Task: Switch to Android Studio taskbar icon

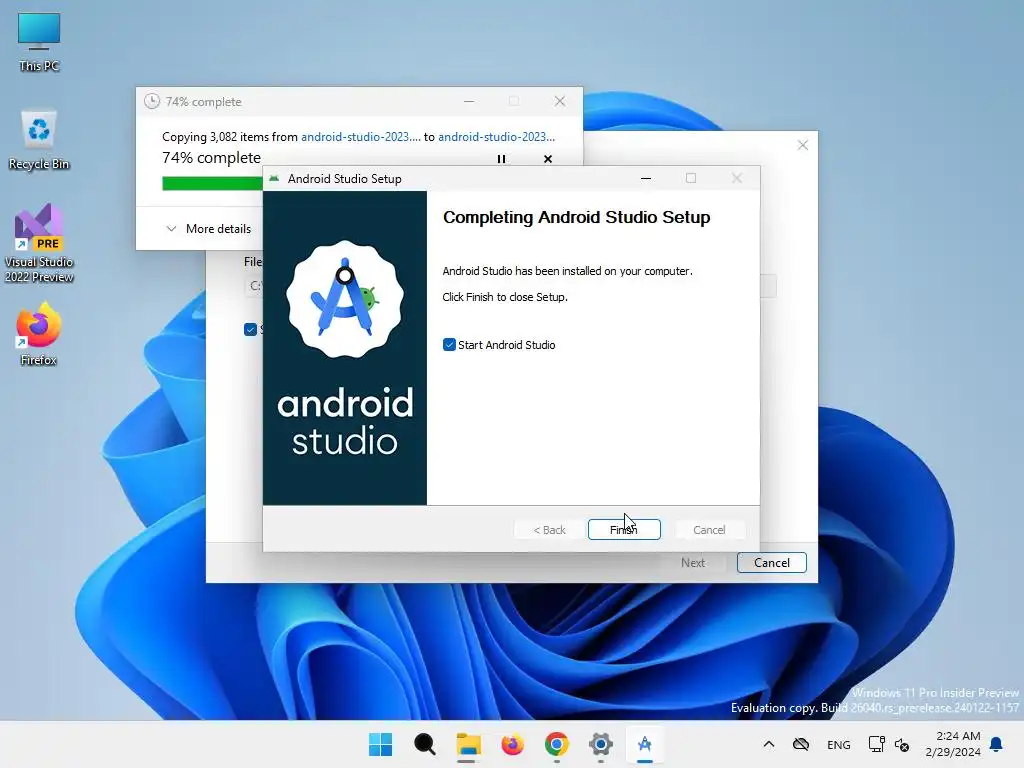Action: pos(645,744)
